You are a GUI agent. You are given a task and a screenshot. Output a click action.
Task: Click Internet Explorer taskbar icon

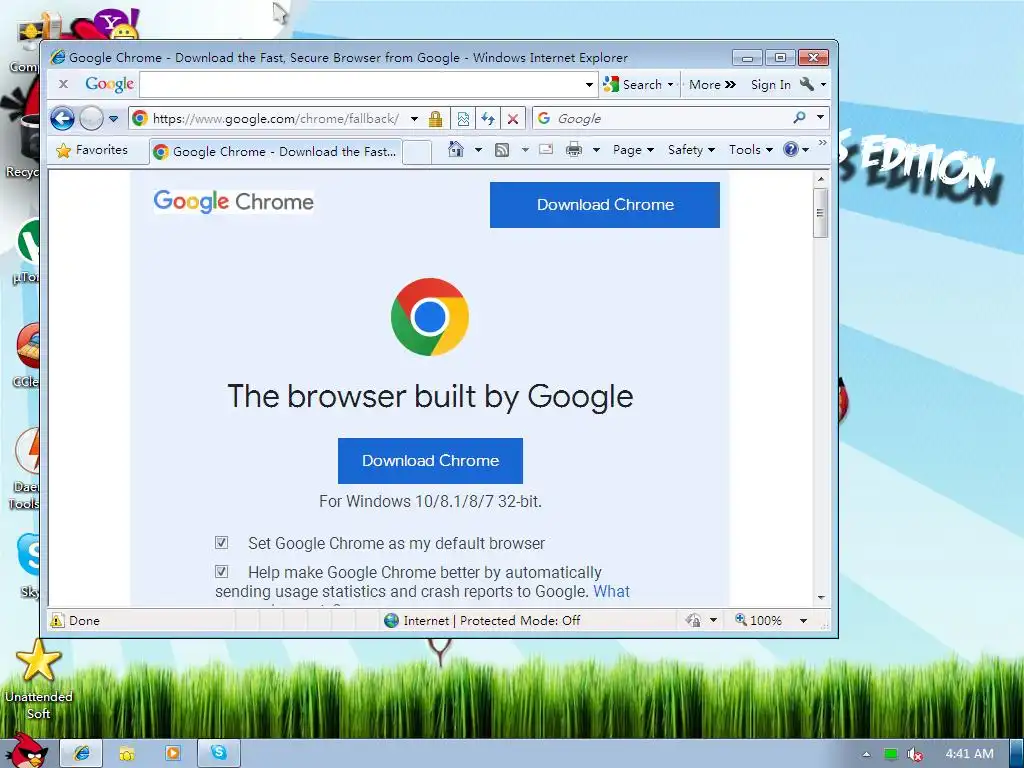pos(82,754)
